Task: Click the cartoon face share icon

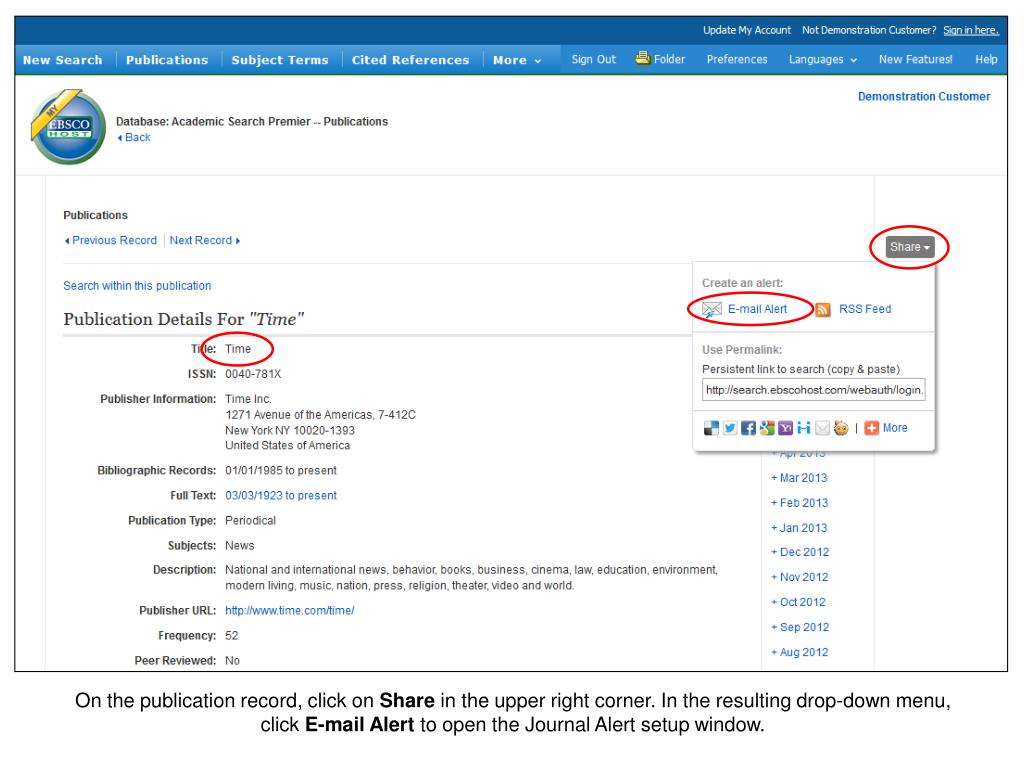Action: tap(841, 428)
